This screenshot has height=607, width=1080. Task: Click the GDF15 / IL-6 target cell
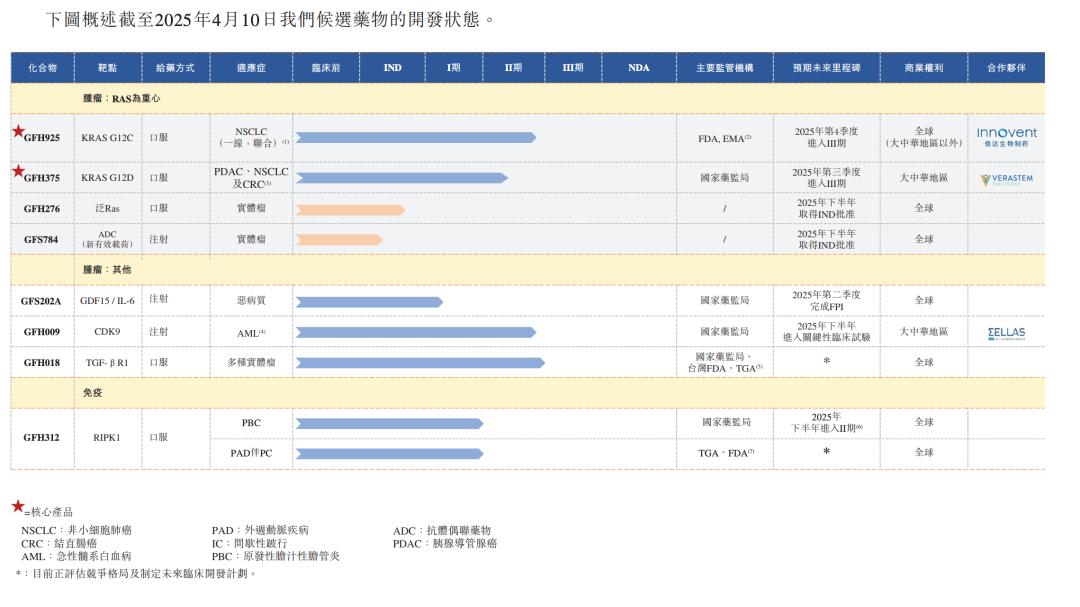point(107,301)
